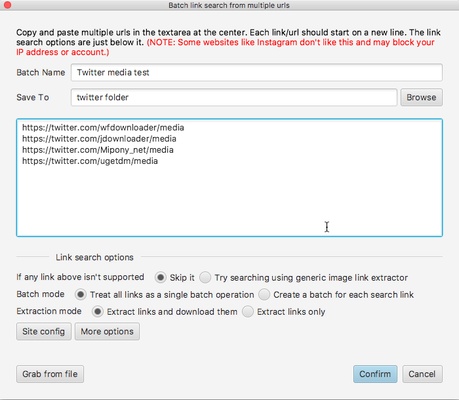Click the "Save To" label
Screen dimensions: 459x400
33,97
